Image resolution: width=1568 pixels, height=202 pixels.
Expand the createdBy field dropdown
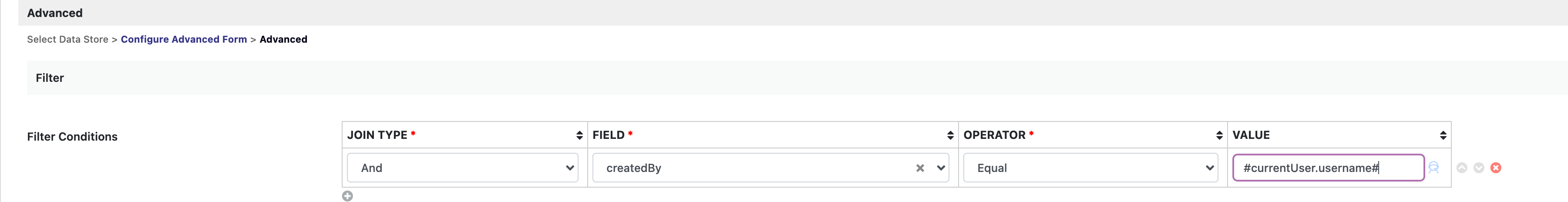pyautogui.click(x=941, y=168)
